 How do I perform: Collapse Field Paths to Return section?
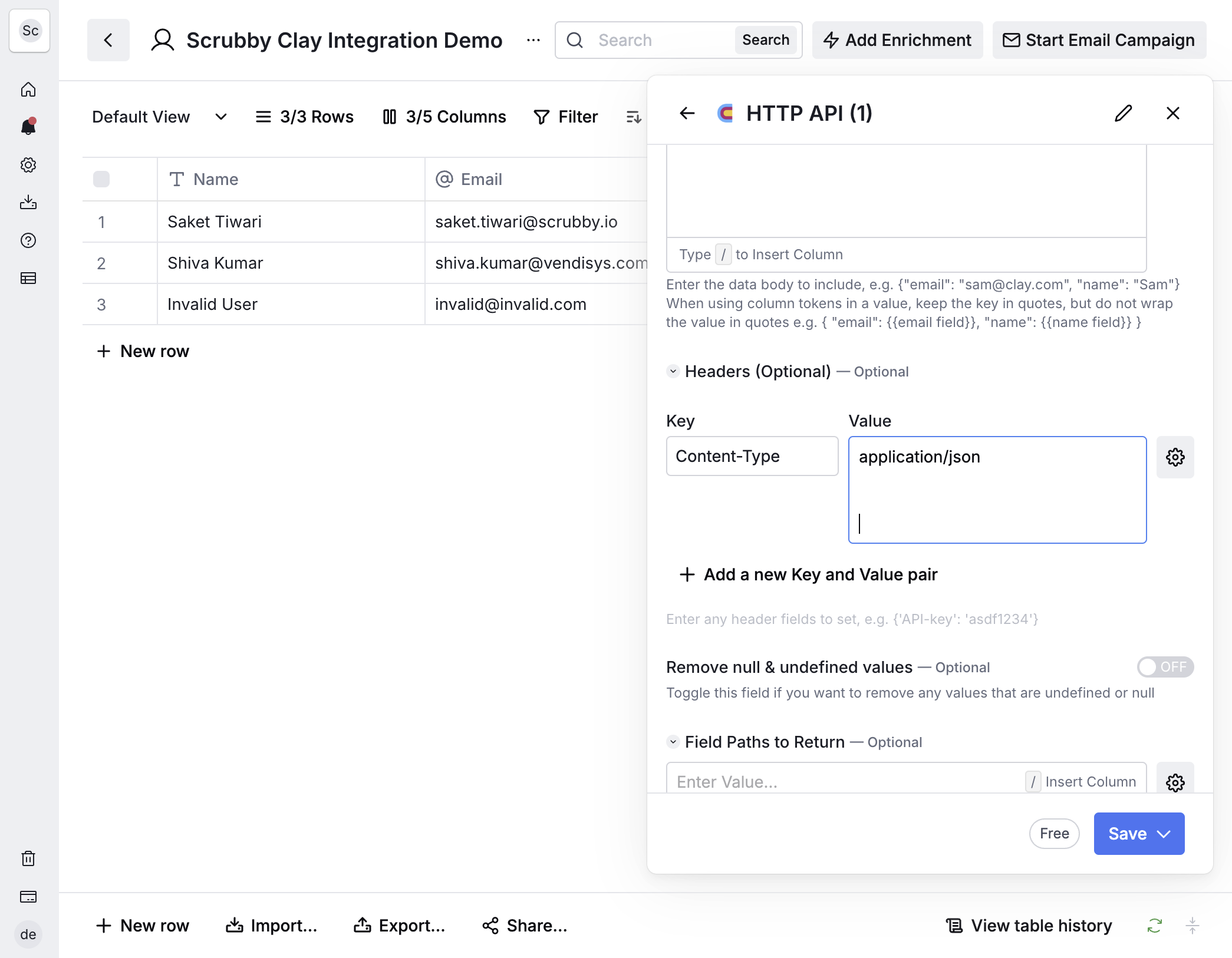pos(673,742)
